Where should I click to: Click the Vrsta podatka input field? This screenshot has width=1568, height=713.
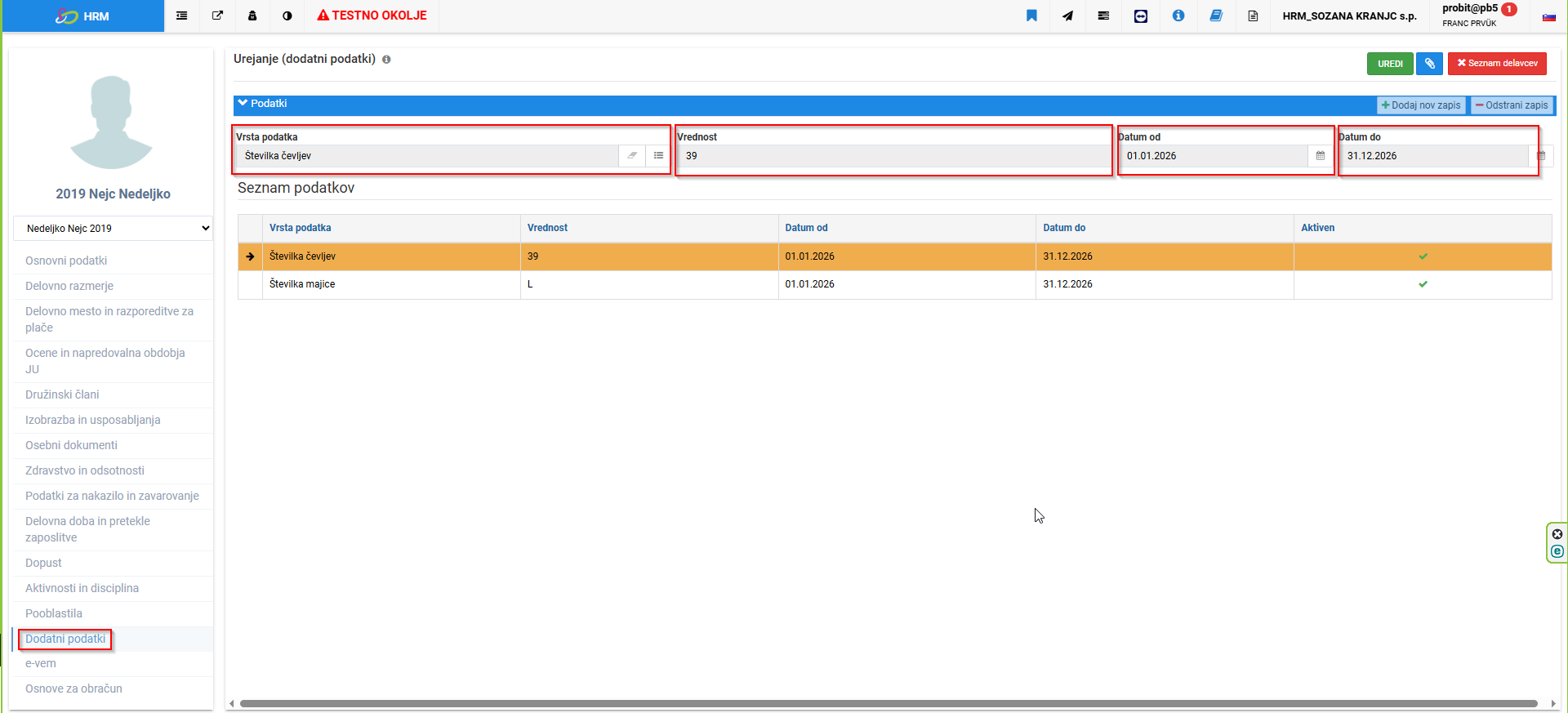pyautogui.click(x=427, y=156)
